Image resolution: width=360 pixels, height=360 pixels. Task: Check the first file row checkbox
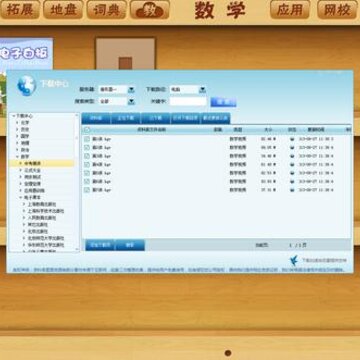(x=87, y=139)
